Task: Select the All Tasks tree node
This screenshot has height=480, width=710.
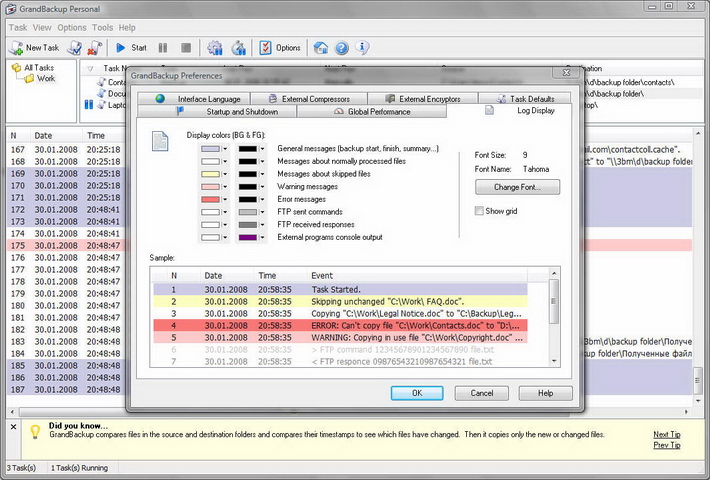Action: click(x=39, y=67)
